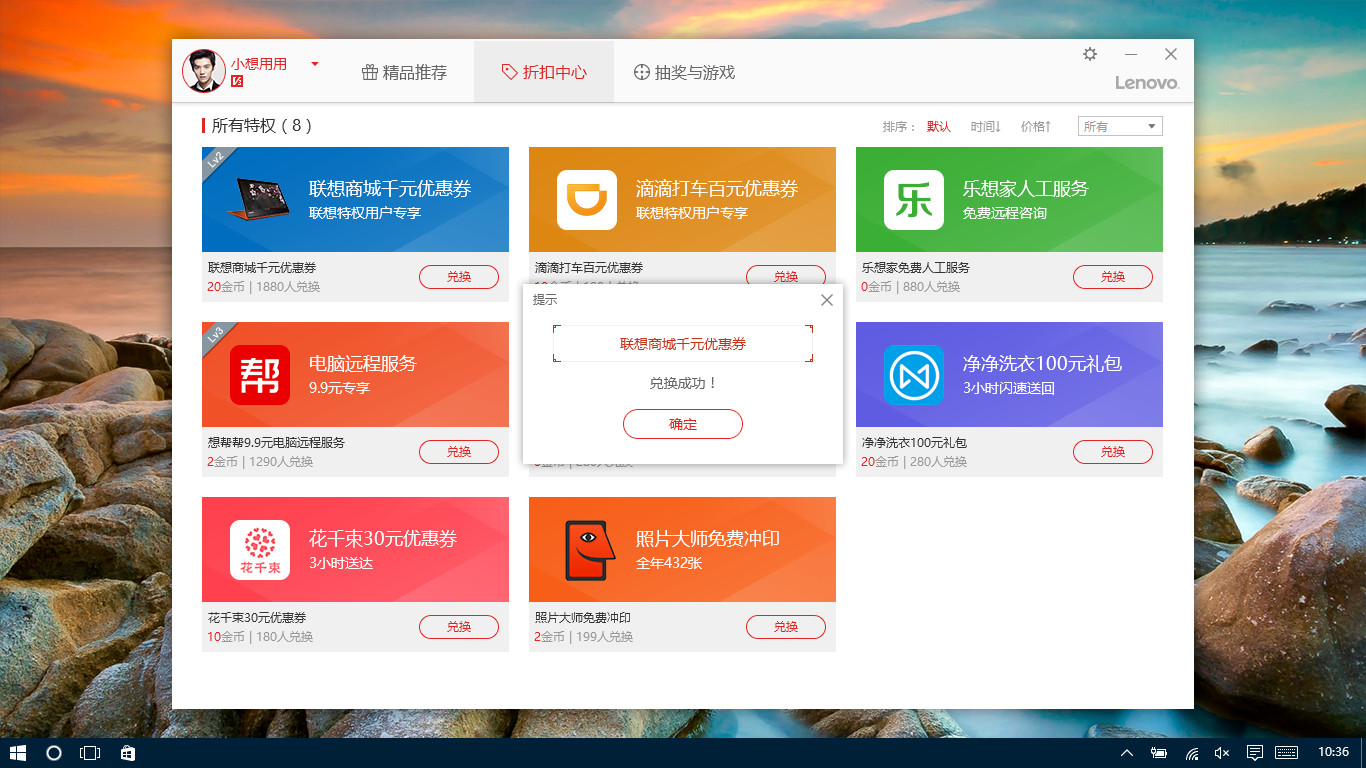The width and height of the screenshot is (1366, 768).
Task: Open the Action Center notifications icon
Action: point(1254,753)
